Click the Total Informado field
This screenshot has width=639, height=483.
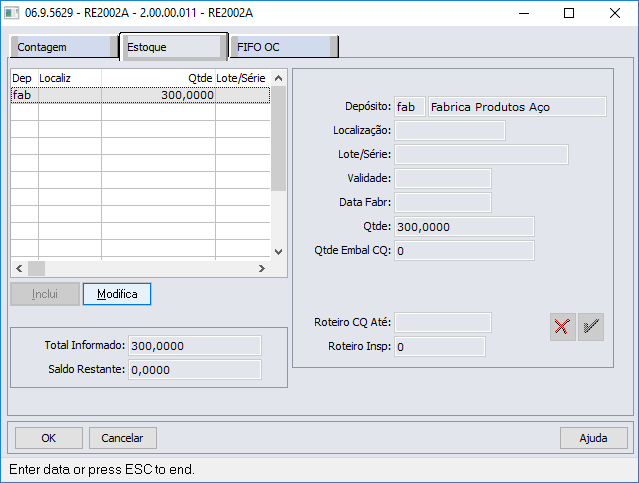pyautogui.click(x=195, y=346)
